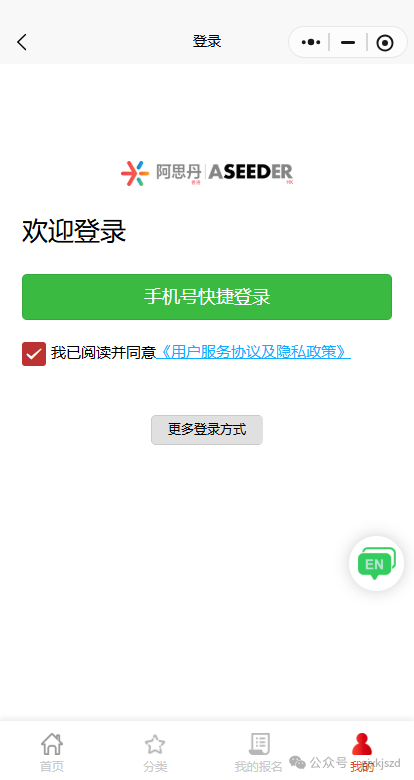
Task: Tap the star icon for 分类
Action: point(155,745)
